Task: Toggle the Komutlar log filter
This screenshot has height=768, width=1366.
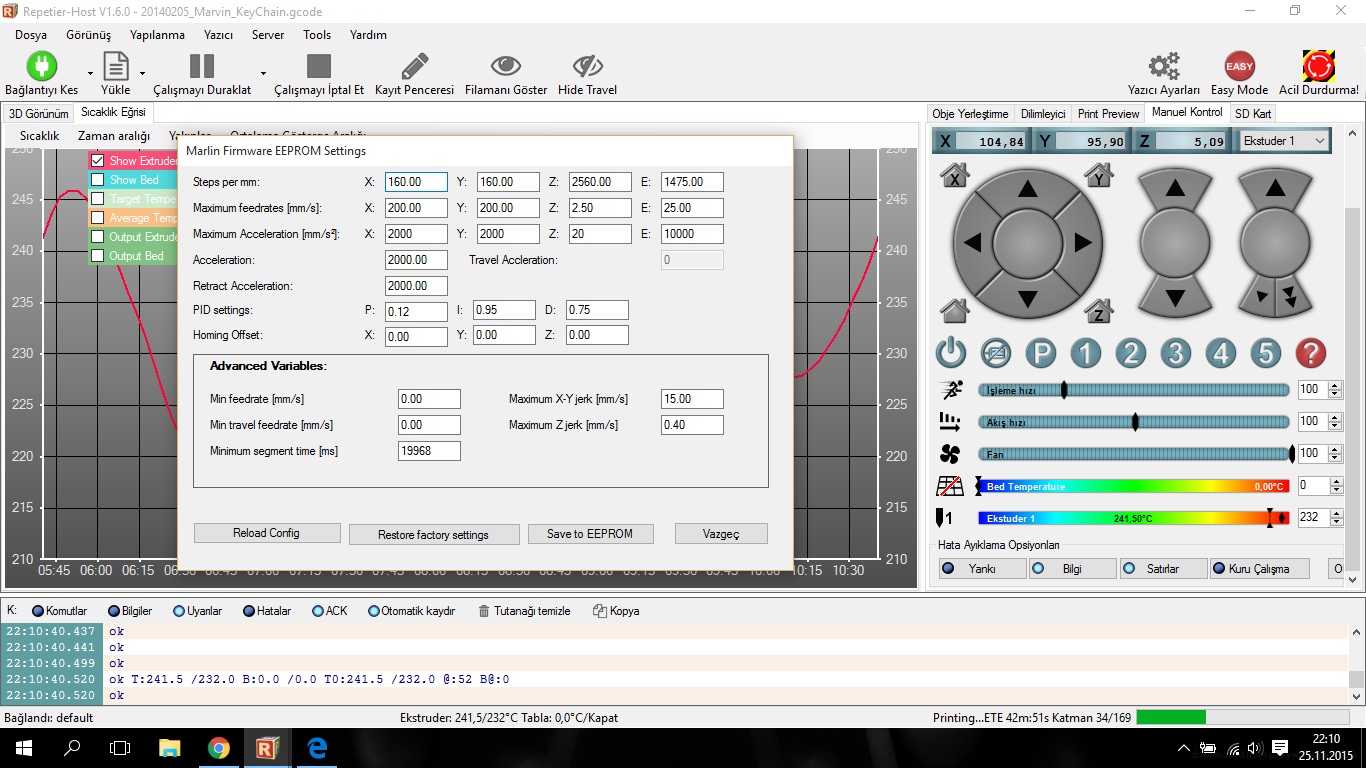Action: [59, 611]
